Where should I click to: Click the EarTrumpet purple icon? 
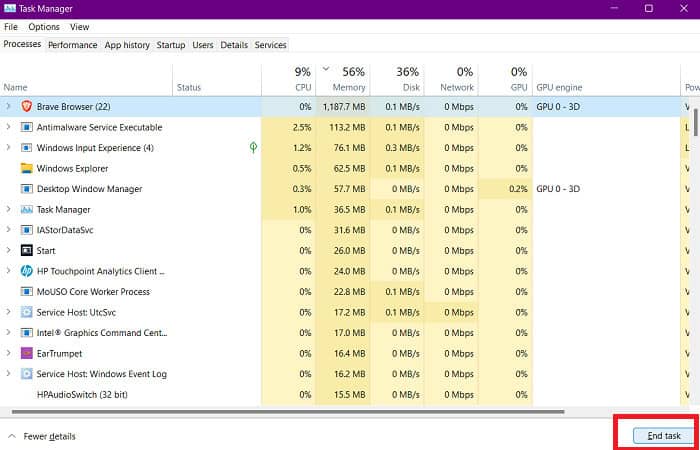(27, 353)
